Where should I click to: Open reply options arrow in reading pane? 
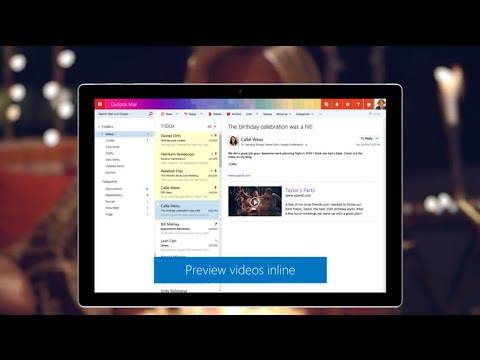pyautogui.click(x=377, y=138)
